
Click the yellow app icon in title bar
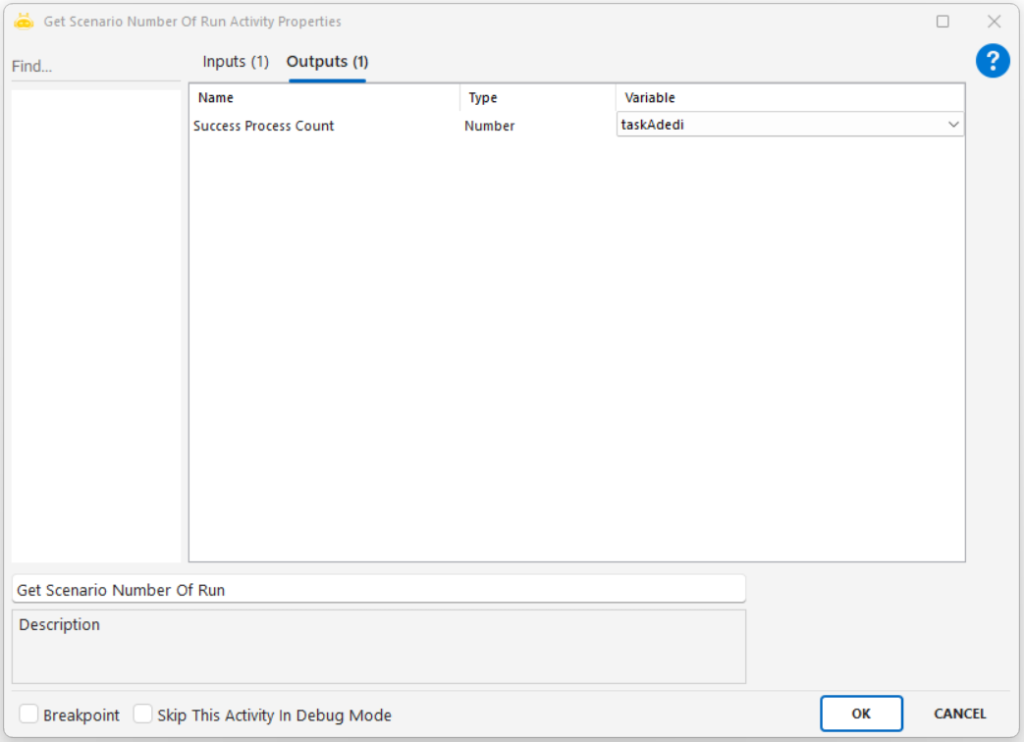pyautogui.click(x=24, y=21)
